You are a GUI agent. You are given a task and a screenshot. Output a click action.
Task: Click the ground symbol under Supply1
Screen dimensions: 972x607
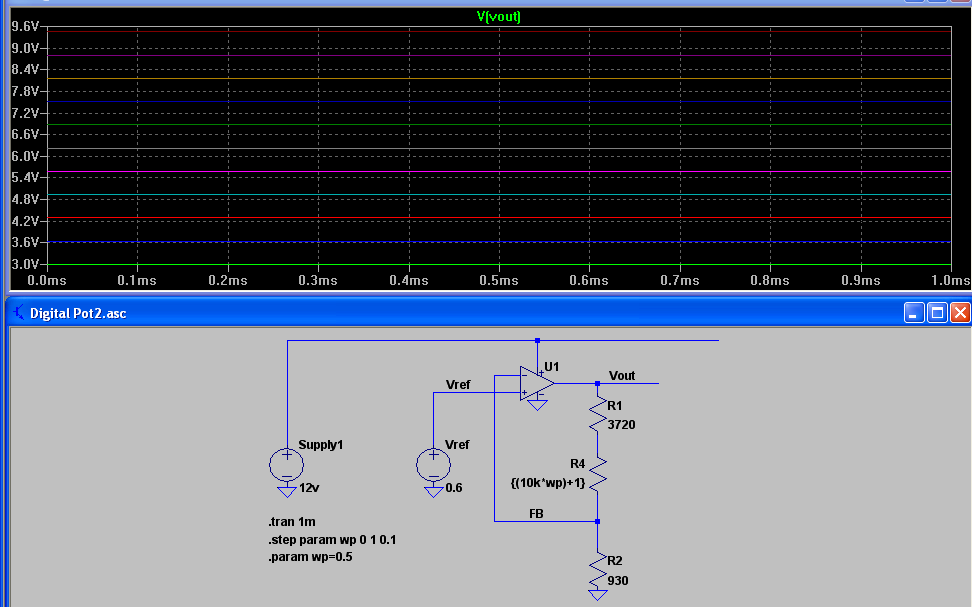click(286, 492)
